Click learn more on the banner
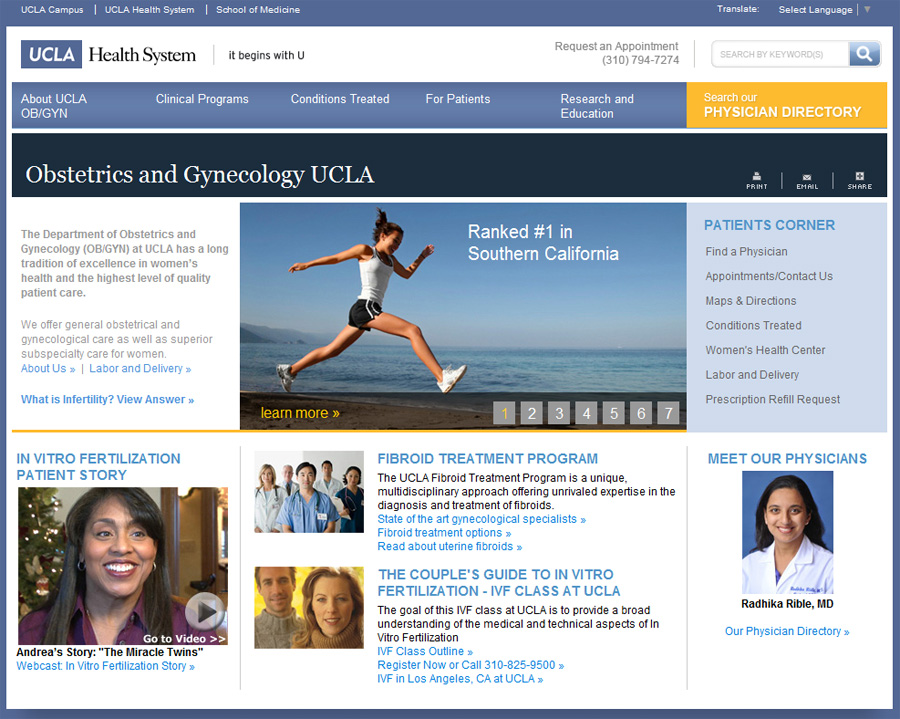Viewport: 900px width, 719px height. (300, 413)
